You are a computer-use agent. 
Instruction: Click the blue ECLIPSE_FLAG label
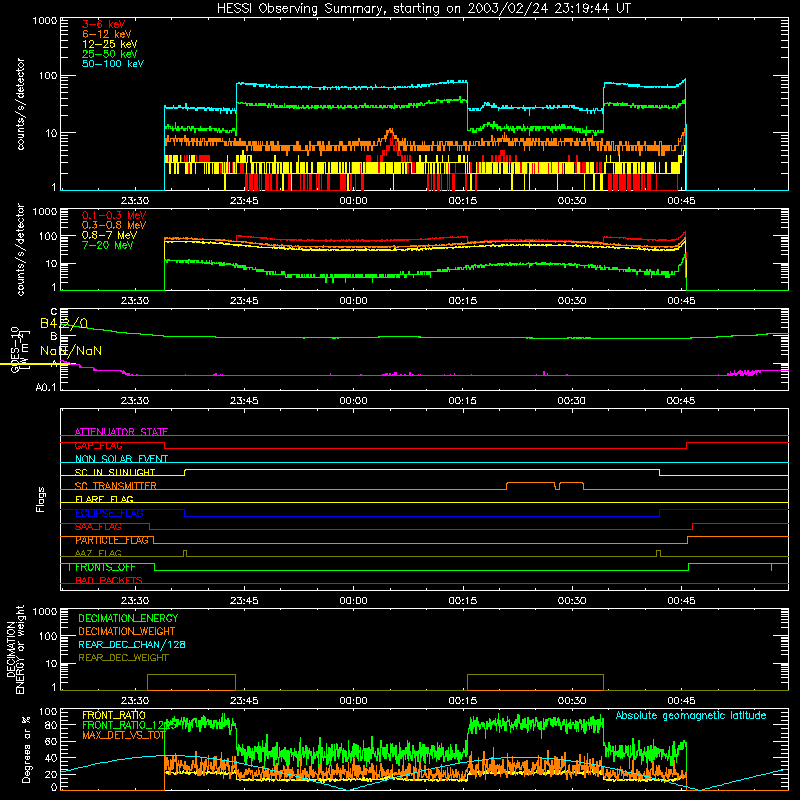click(x=109, y=513)
